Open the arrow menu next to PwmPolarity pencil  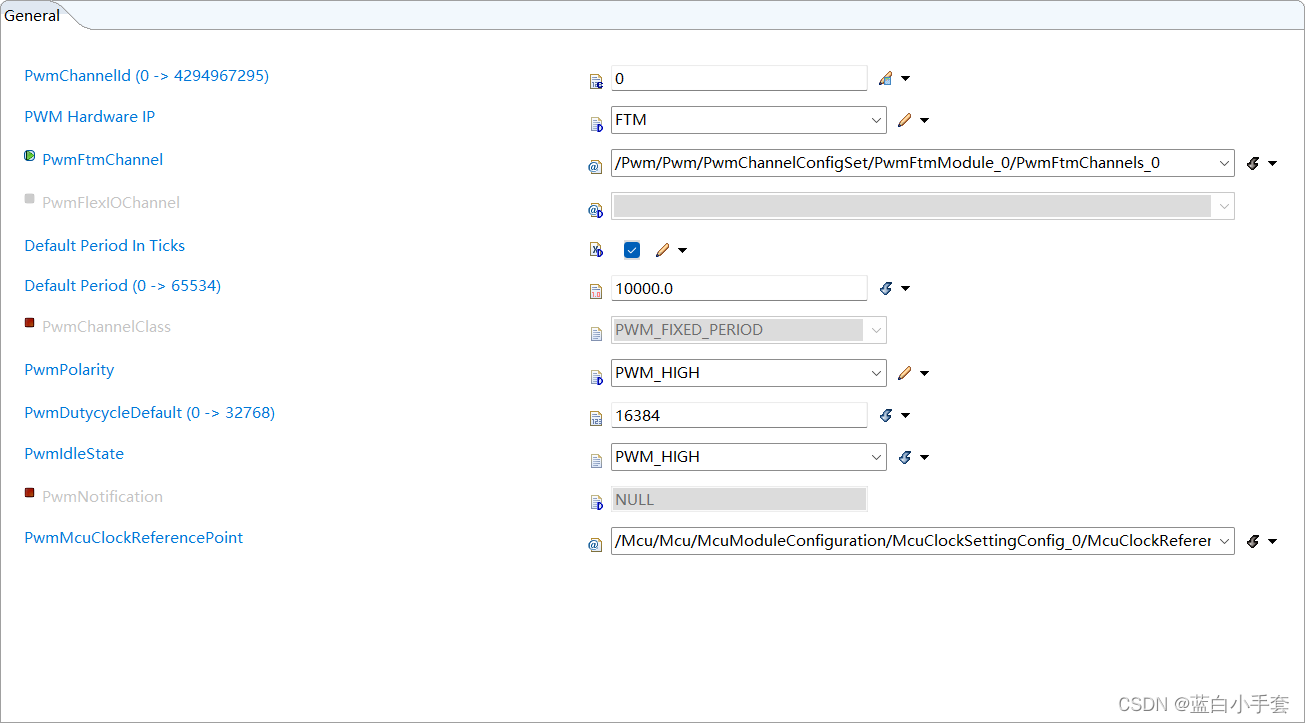[924, 373]
